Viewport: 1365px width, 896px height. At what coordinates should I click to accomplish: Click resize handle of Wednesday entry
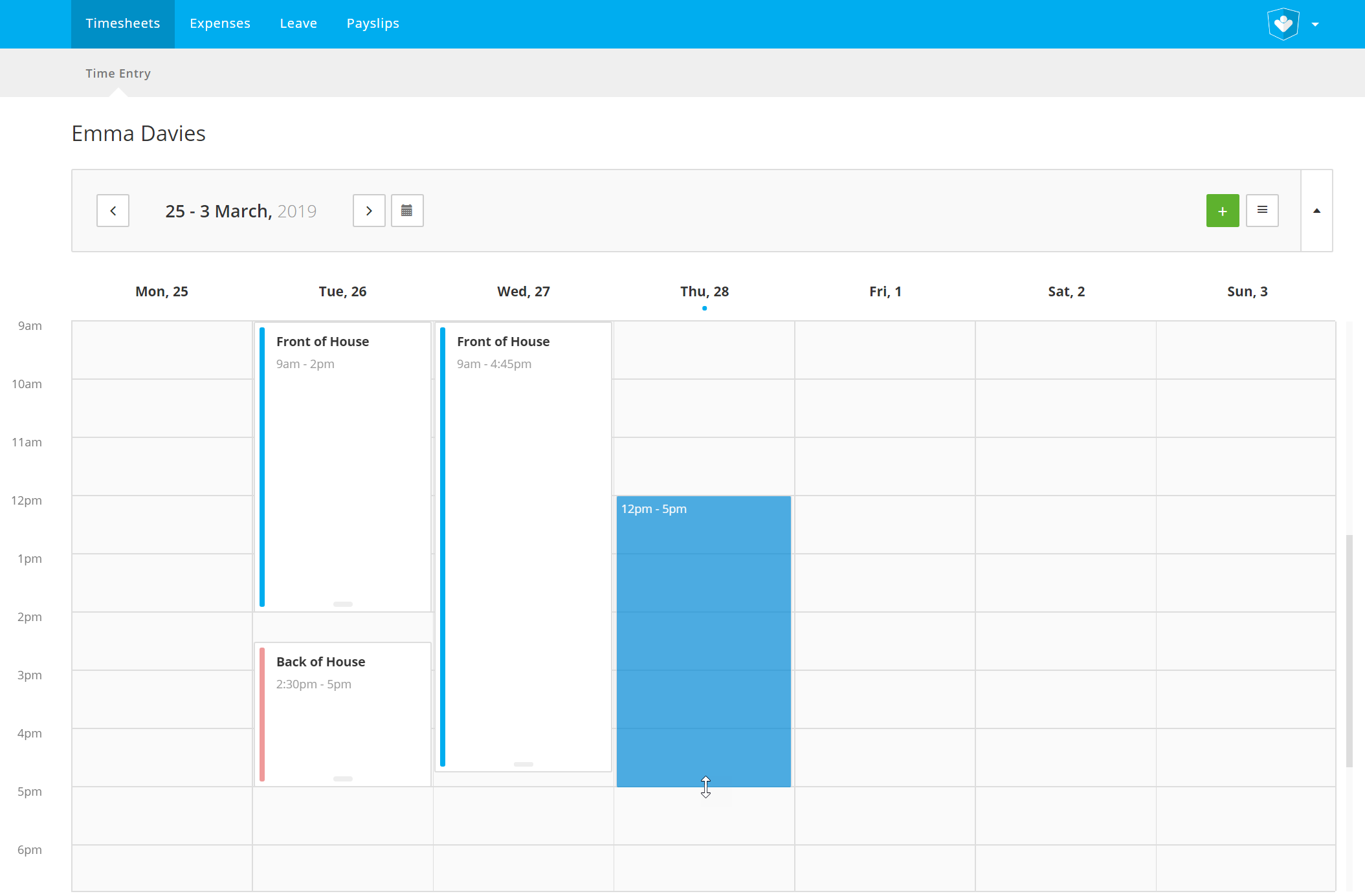(524, 765)
